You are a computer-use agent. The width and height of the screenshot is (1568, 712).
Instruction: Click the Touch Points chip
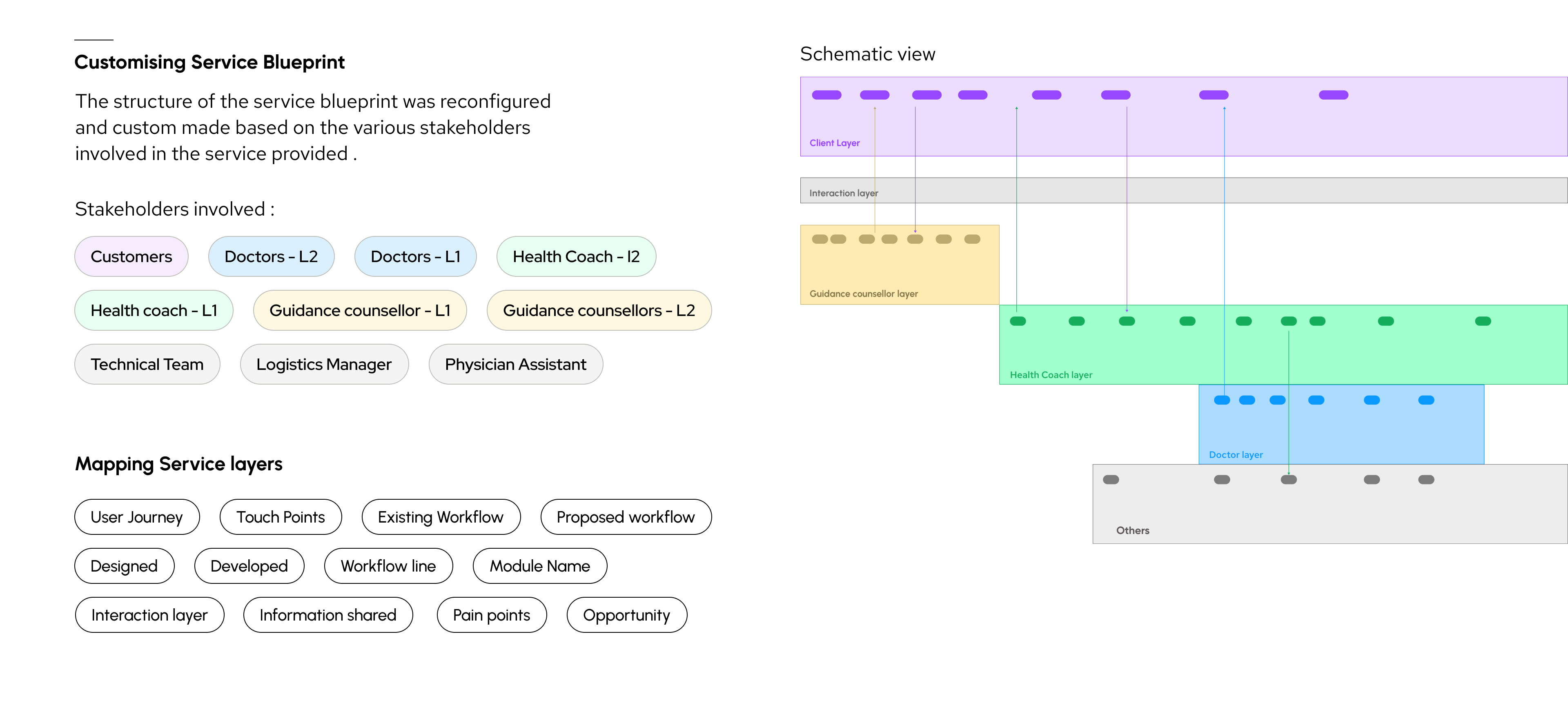(281, 517)
